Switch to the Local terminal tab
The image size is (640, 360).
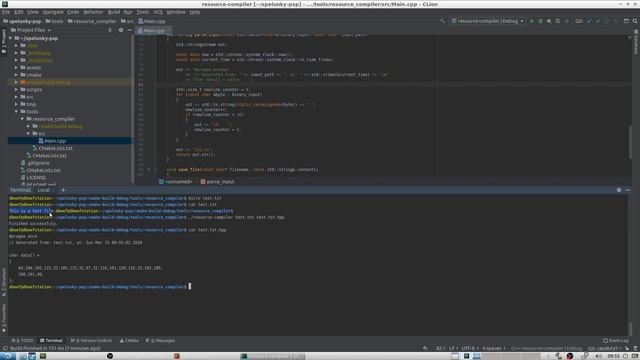click(x=44, y=190)
